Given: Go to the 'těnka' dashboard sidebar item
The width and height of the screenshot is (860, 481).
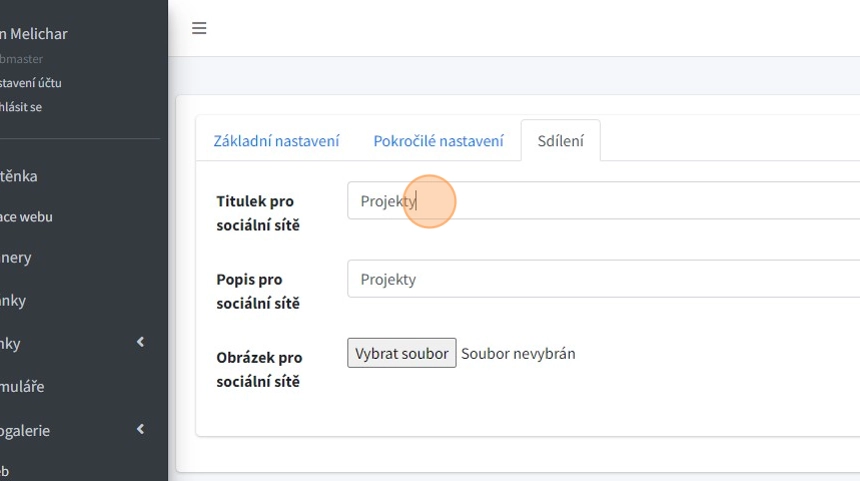Looking at the screenshot, I should (x=19, y=176).
